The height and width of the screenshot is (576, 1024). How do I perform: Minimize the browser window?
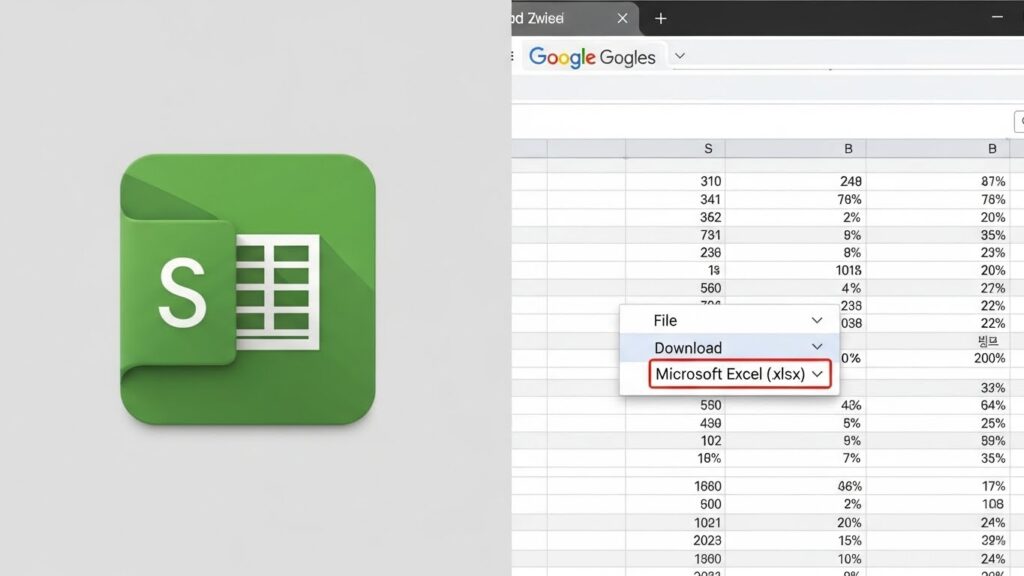(x=997, y=17)
